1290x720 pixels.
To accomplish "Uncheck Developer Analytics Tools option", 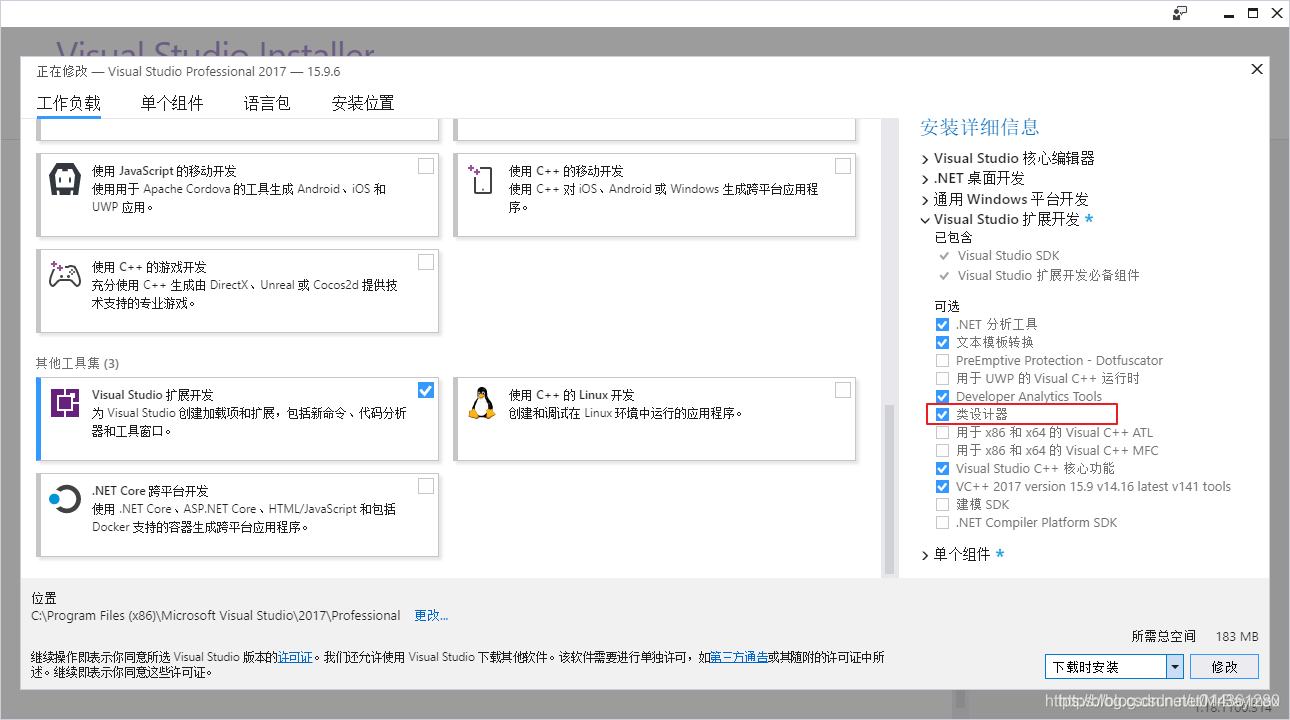I will (942, 396).
